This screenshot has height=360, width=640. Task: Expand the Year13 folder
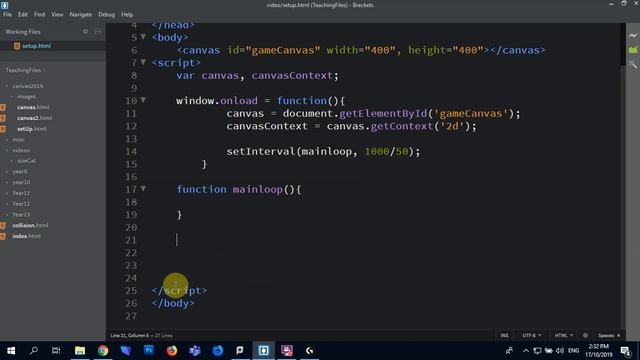point(7,215)
